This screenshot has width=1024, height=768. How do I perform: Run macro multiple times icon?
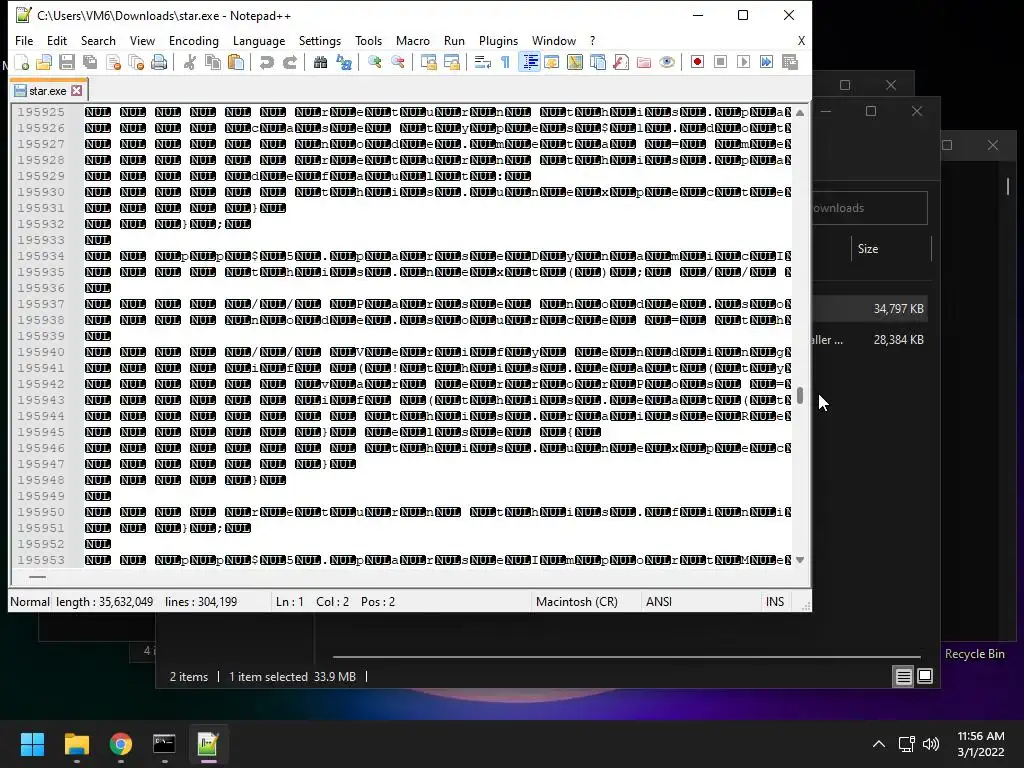coord(767,62)
